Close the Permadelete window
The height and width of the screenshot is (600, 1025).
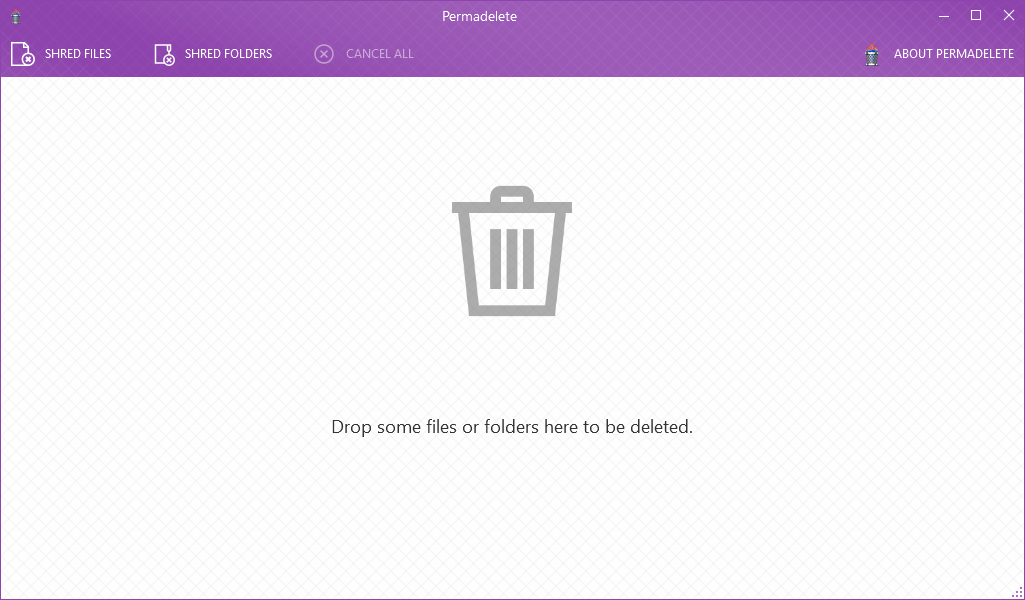(1009, 16)
